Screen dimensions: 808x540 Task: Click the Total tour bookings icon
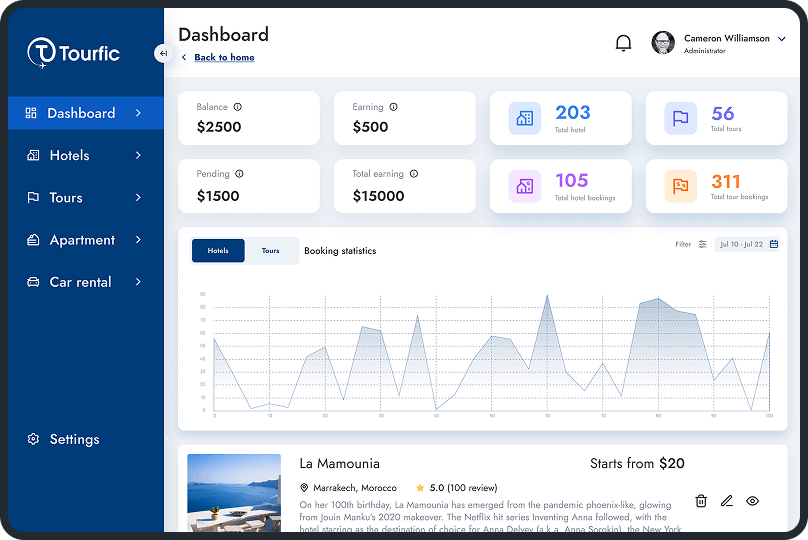681,186
